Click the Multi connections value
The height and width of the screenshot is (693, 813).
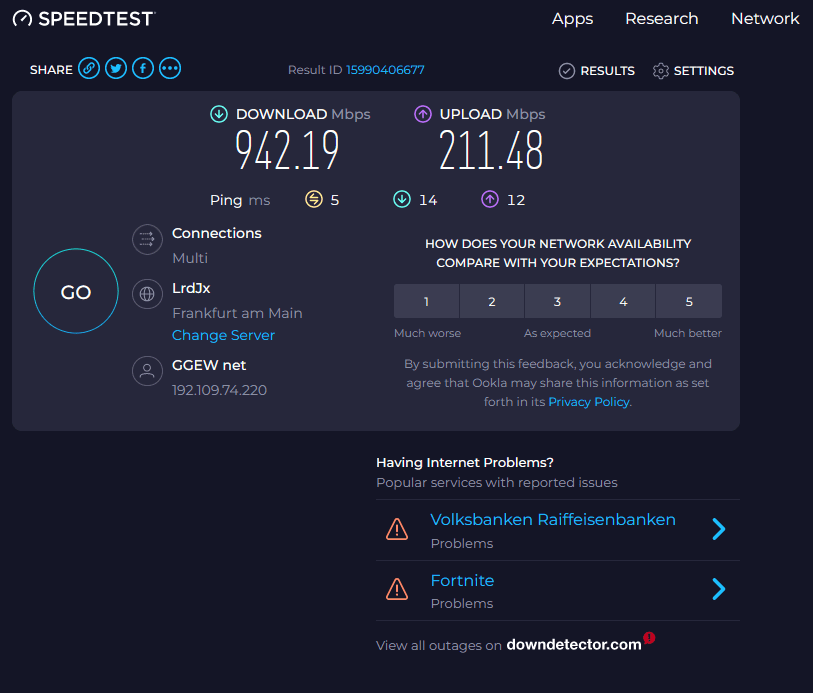pos(190,258)
